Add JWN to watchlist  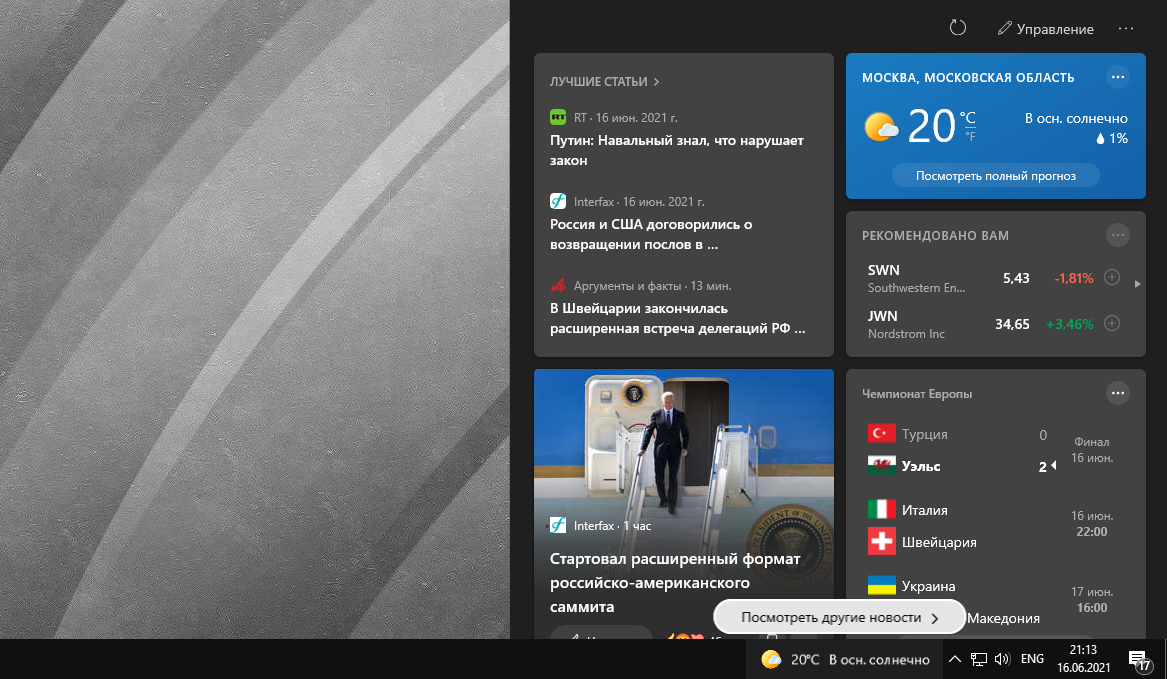[x=1112, y=323]
